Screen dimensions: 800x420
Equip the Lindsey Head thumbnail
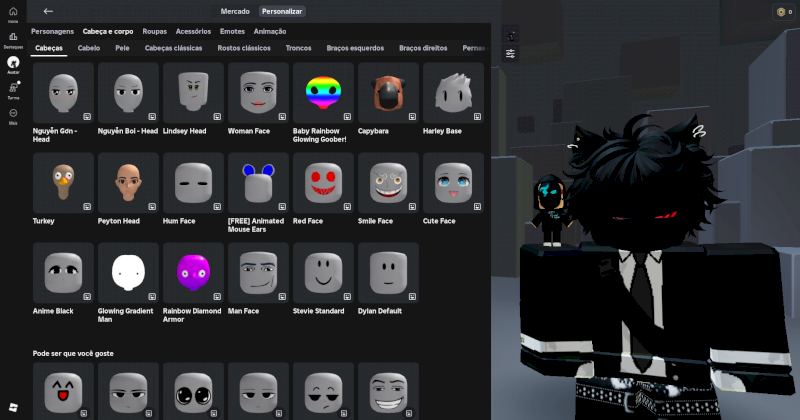[193, 93]
